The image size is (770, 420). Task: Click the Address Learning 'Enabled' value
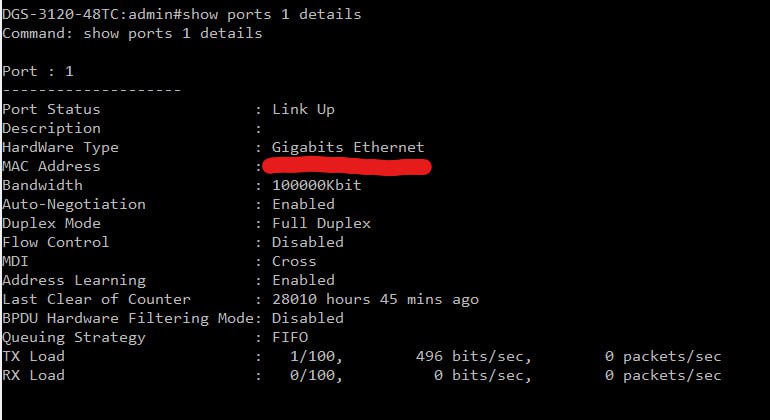[x=303, y=280]
